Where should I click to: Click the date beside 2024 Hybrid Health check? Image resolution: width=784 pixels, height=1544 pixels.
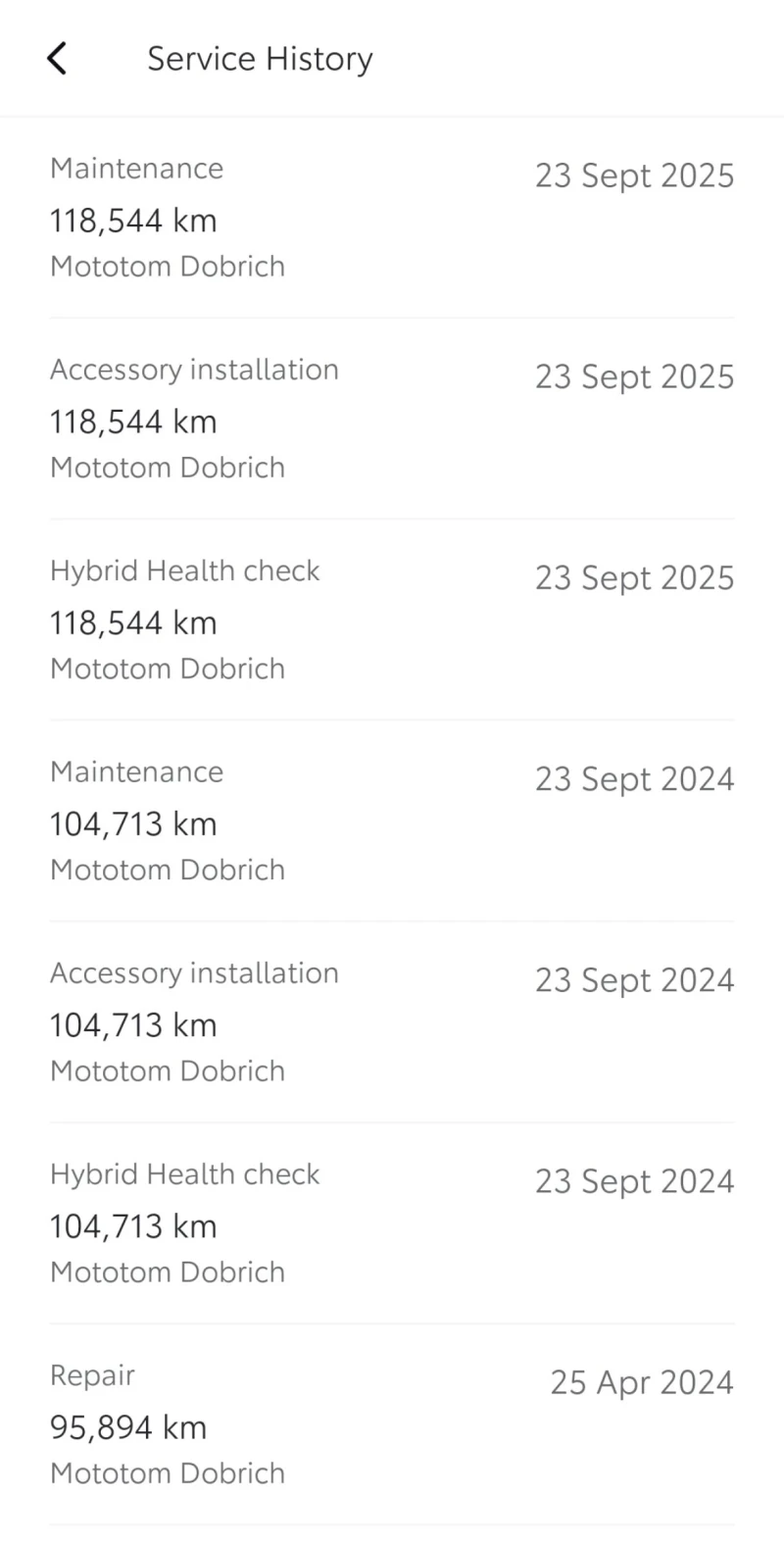(x=634, y=1181)
